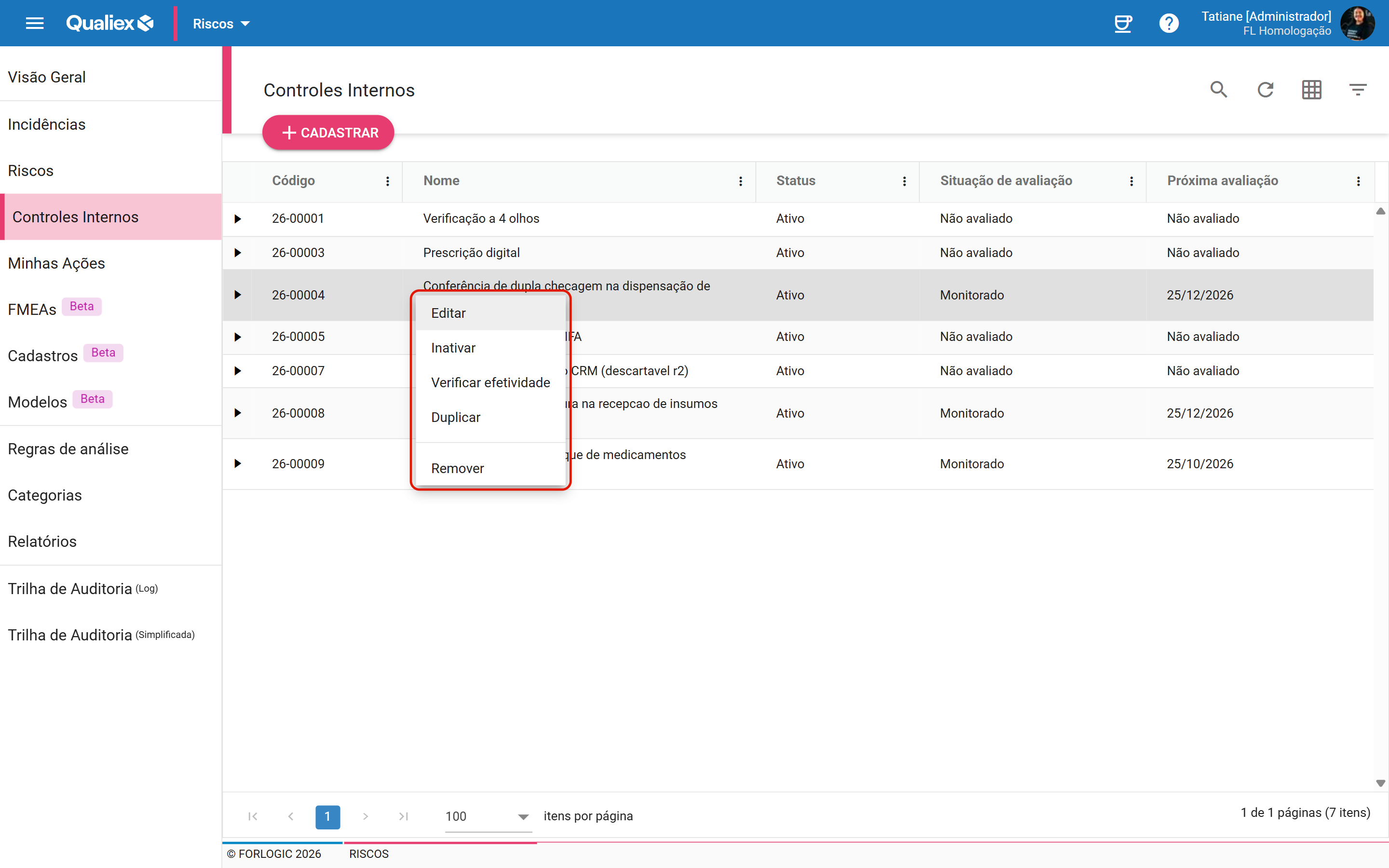This screenshot has width=1389, height=868.
Task: Go to last page of results
Action: pyautogui.click(x=404, y=816)
